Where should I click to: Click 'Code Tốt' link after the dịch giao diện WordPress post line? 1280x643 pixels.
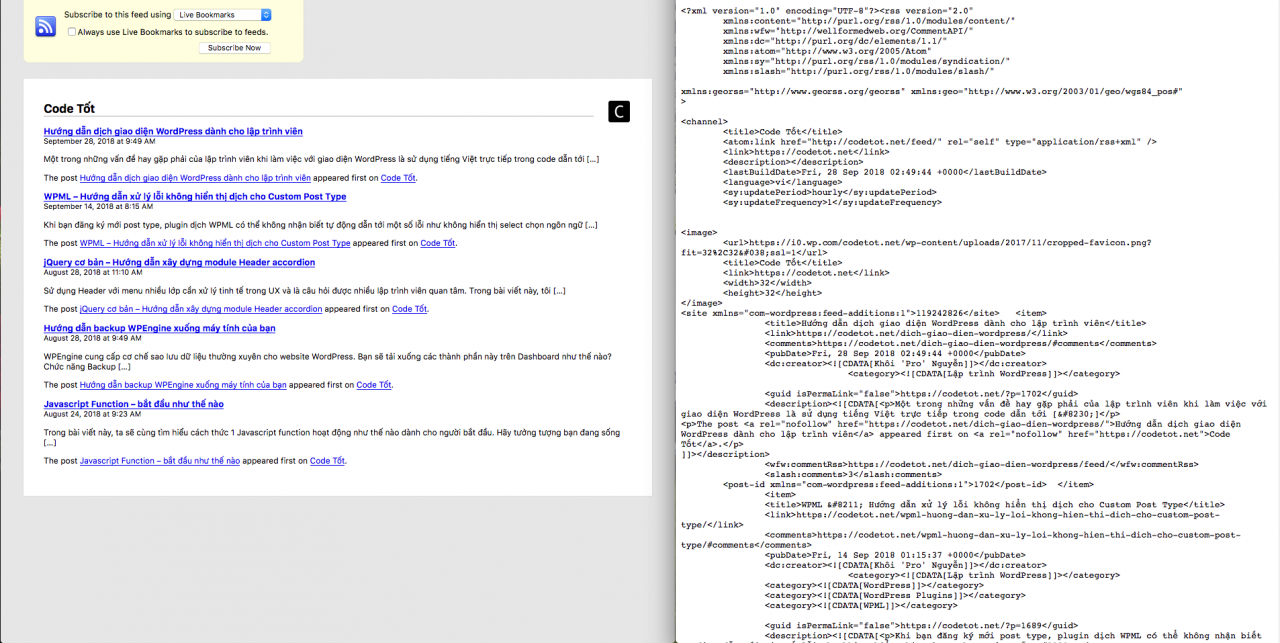point(398,178)
